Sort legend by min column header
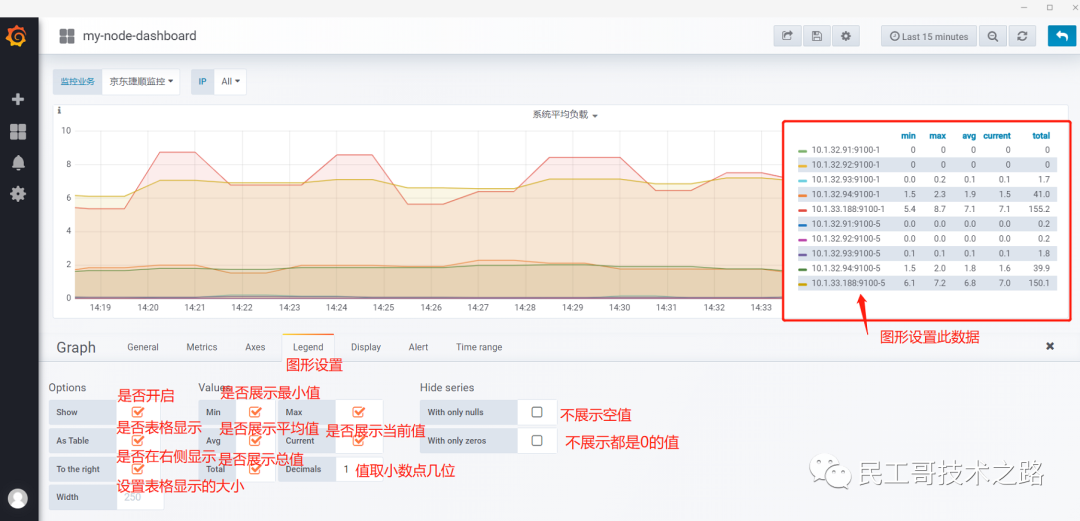Viewport: 1080px width, 521px height. click(908, 136)
